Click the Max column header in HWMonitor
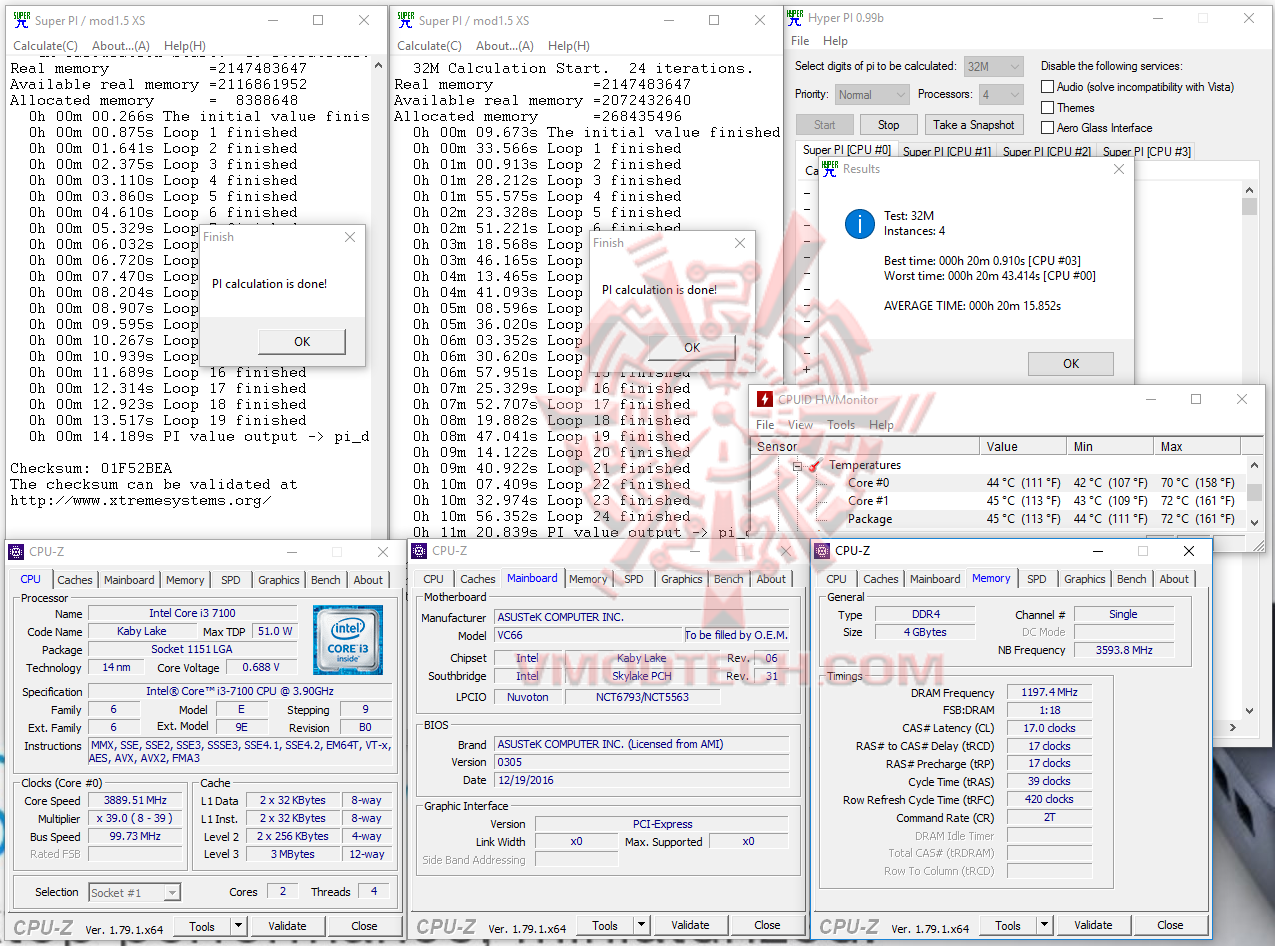 [1197, 446]
